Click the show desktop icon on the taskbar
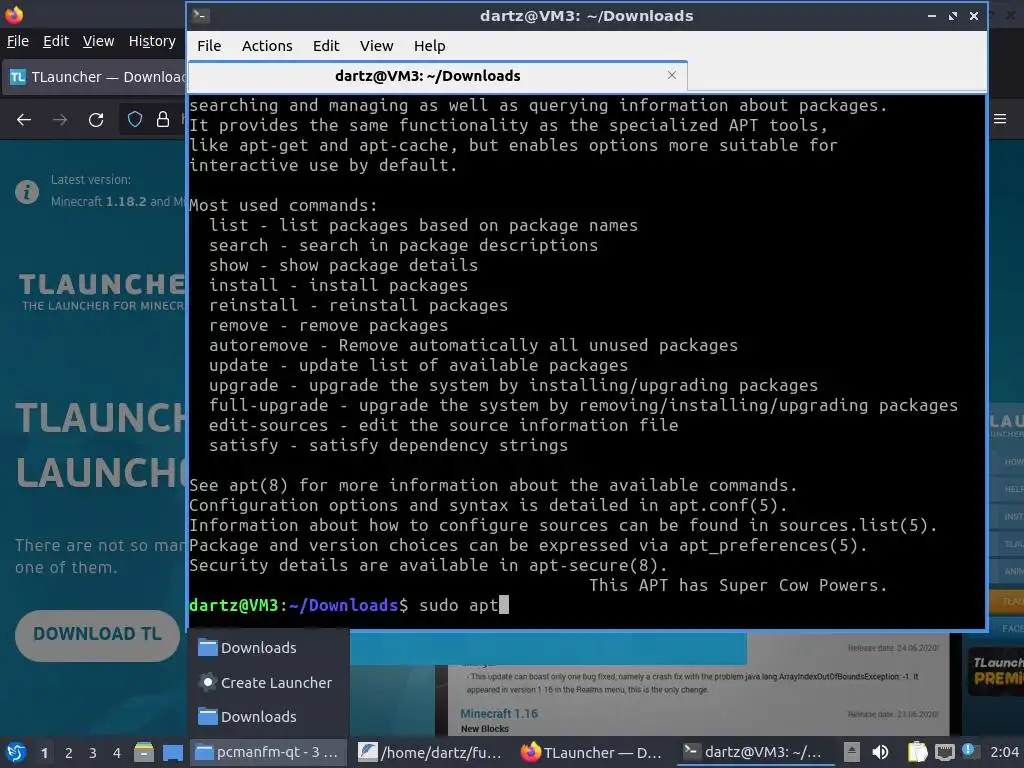The height and width of the screenshot is (768, 1024). click(172, 752)
